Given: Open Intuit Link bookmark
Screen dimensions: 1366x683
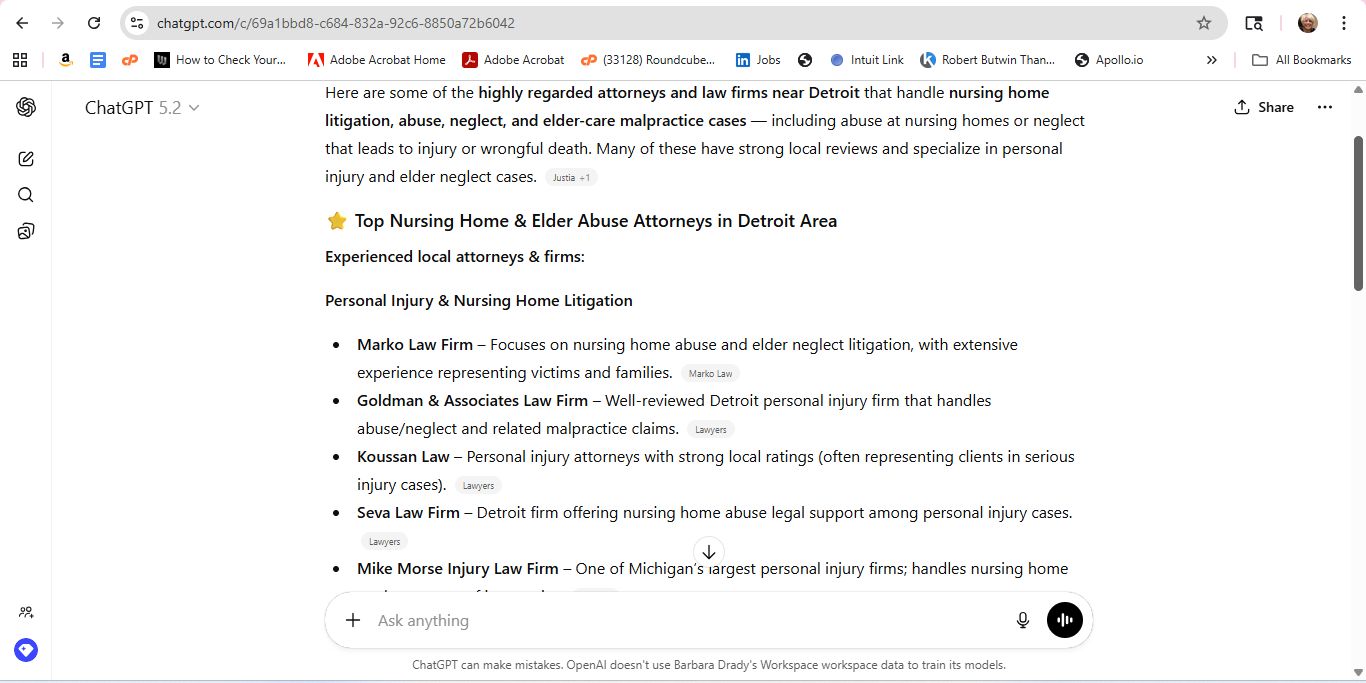Looking at the screenshot, I should (867, 60).
